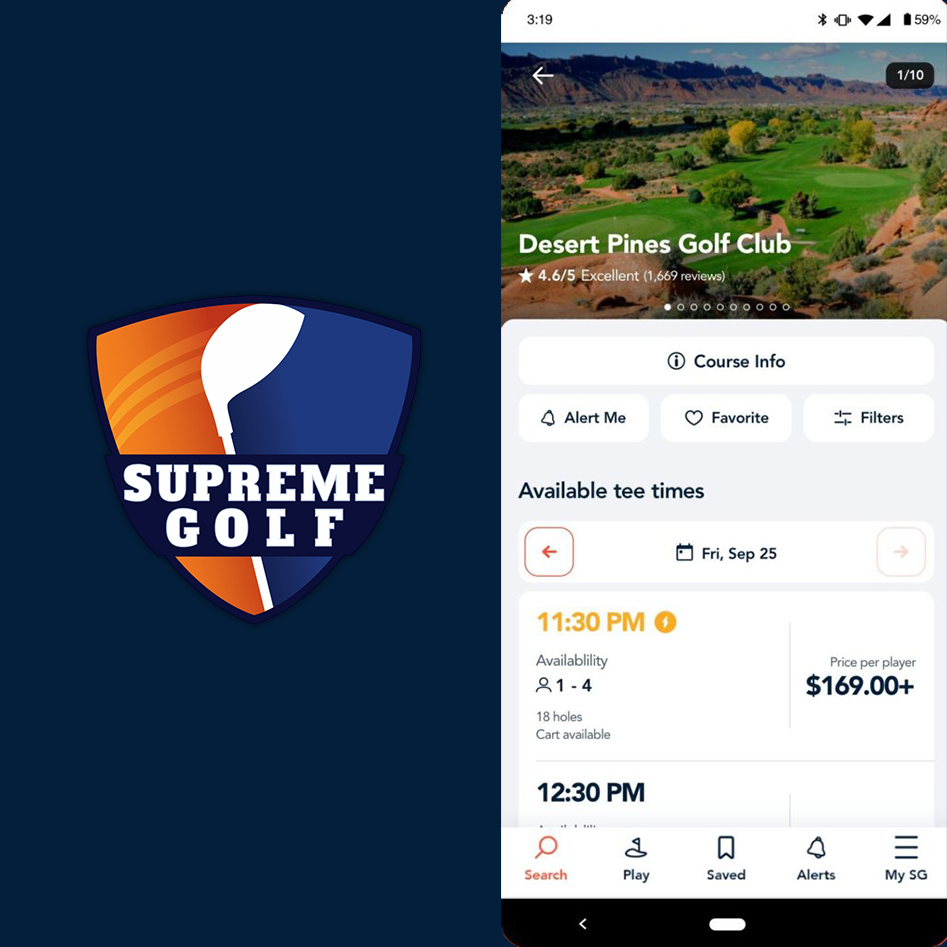Screen dimensions: 947x947
Task: Tap the second photo carousel dot
Action: 681,307
